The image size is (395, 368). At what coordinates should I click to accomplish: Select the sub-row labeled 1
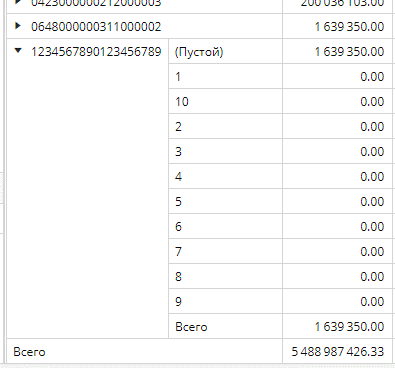[x=225, y=76]
